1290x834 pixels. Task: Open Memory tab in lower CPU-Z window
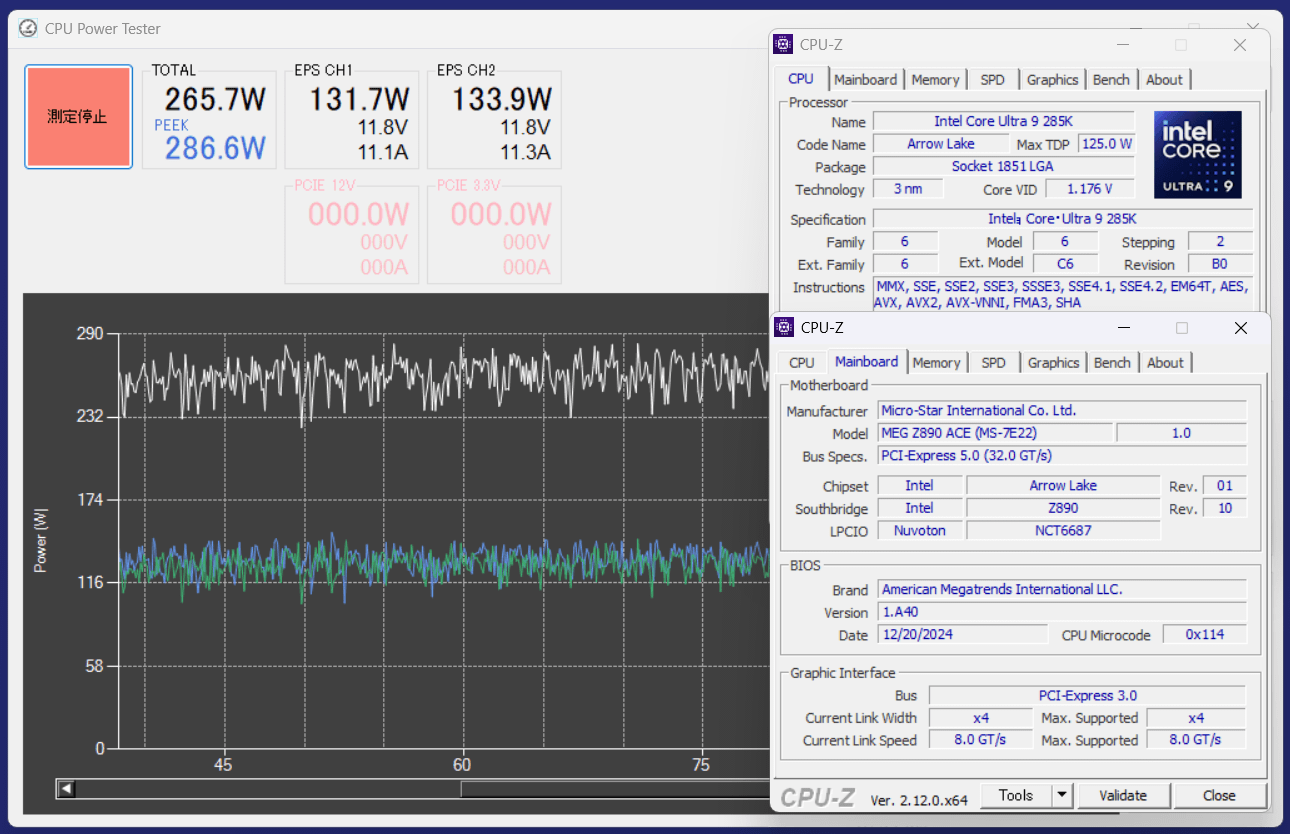pos(936,363)
